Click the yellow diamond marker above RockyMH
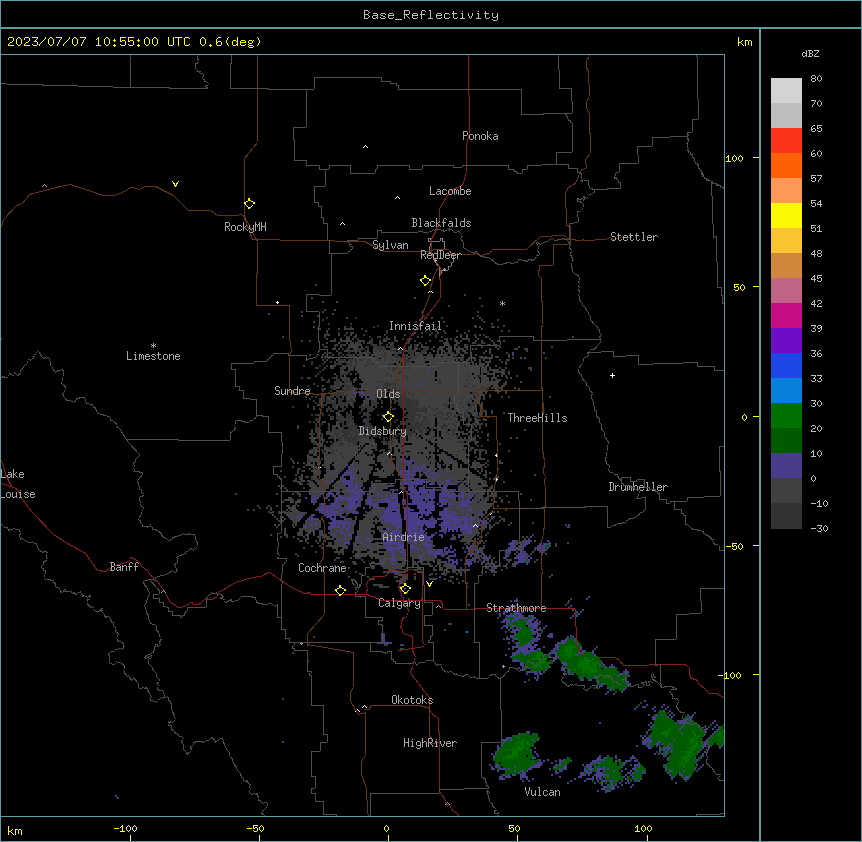 click(250, 204)
